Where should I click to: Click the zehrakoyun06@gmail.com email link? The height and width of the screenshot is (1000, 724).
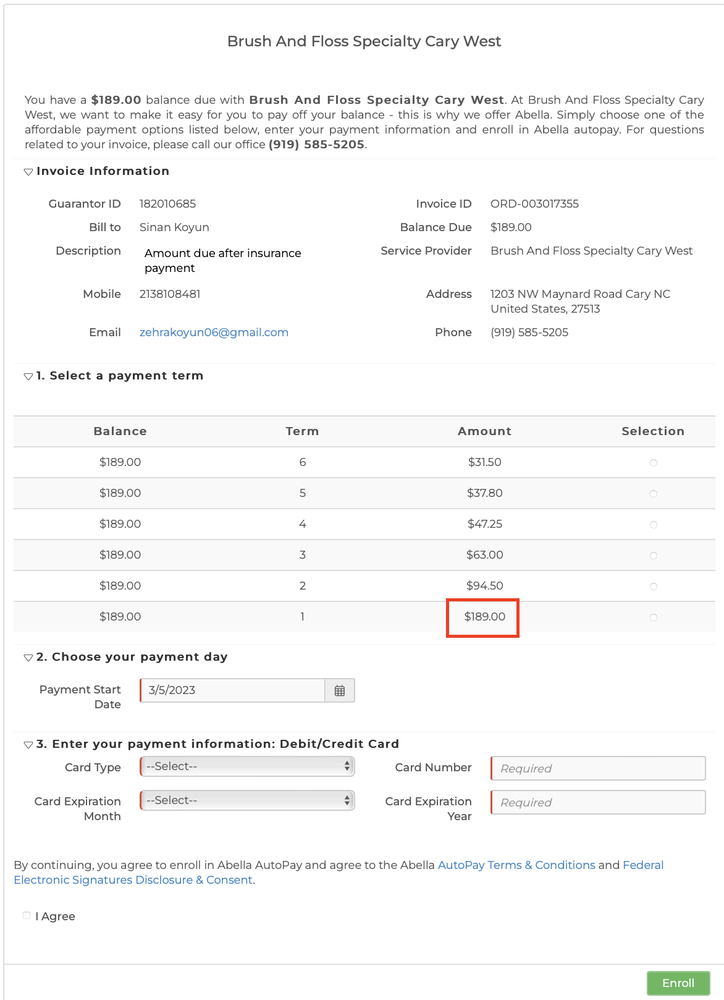[214, 332]
